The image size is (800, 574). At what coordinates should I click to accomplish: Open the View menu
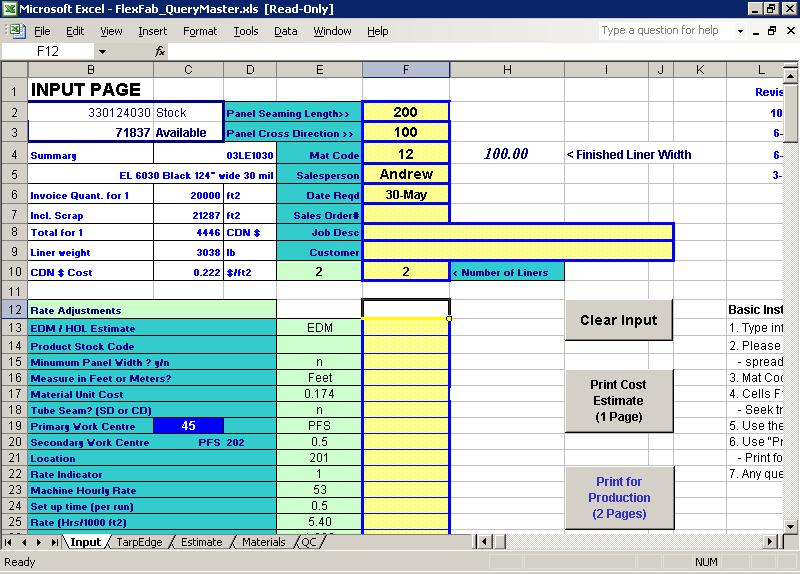coord(111,31)
